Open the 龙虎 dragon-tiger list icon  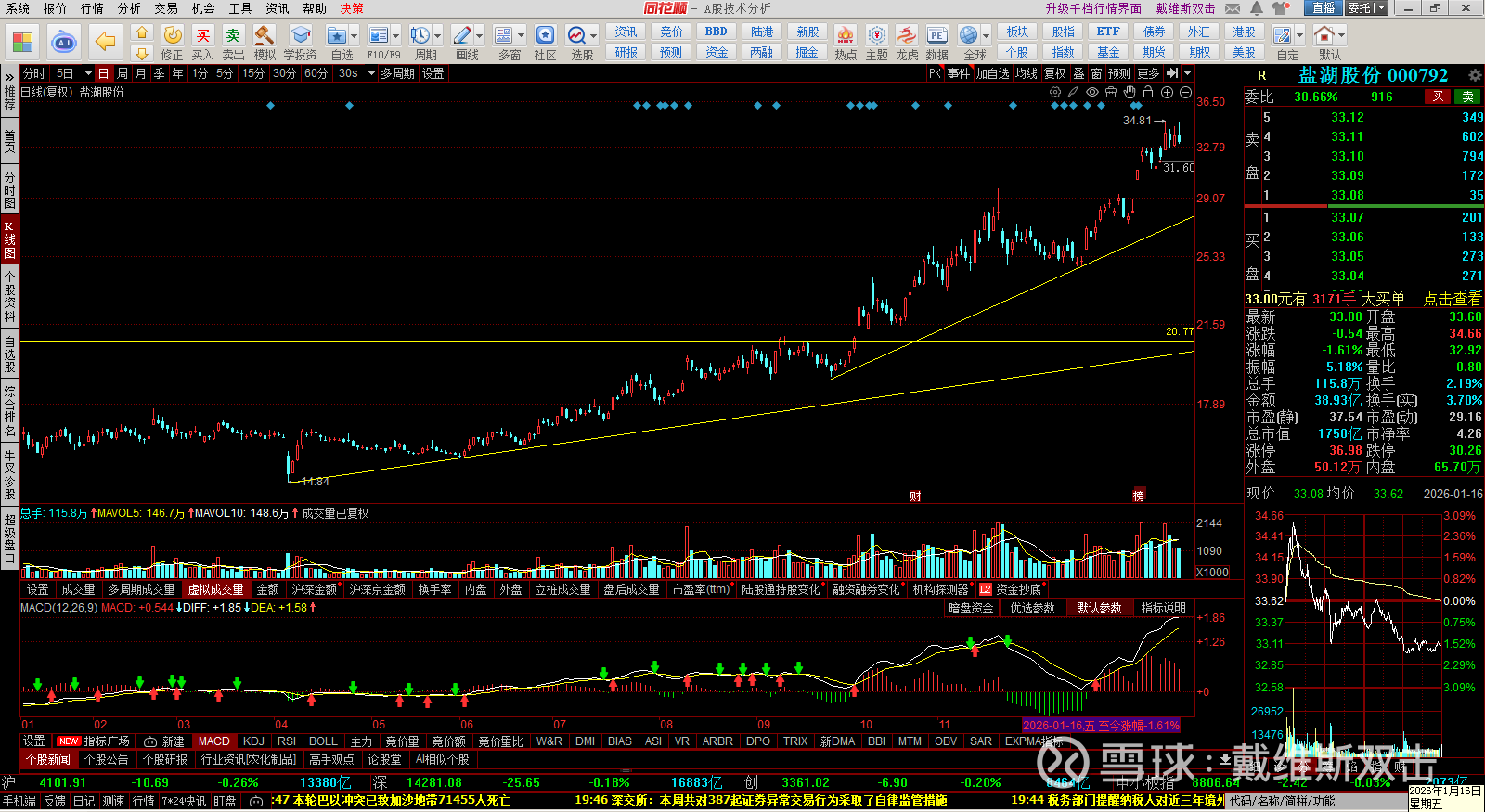coord(907,35)
